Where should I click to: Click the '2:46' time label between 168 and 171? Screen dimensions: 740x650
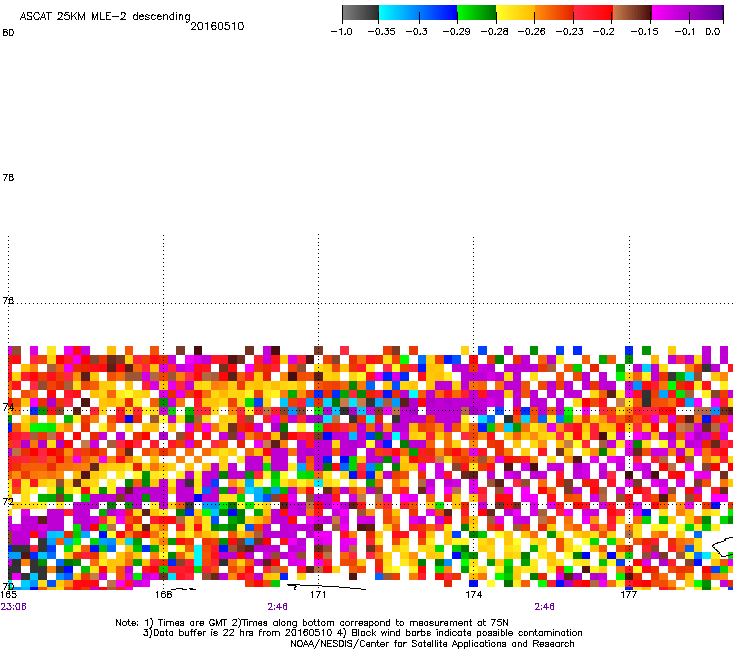click(278, 607)
